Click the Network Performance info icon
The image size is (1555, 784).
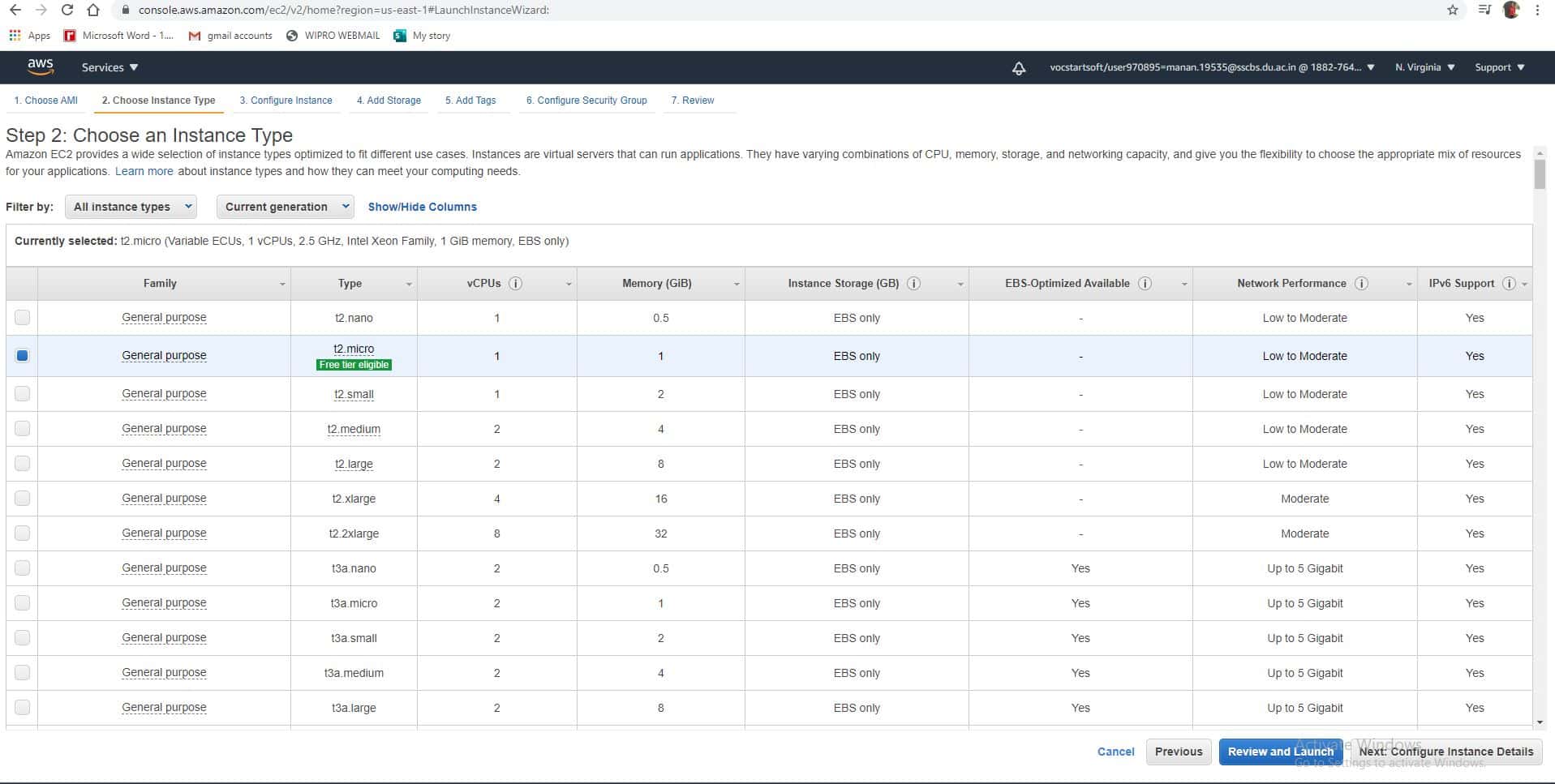[1361, 283]
